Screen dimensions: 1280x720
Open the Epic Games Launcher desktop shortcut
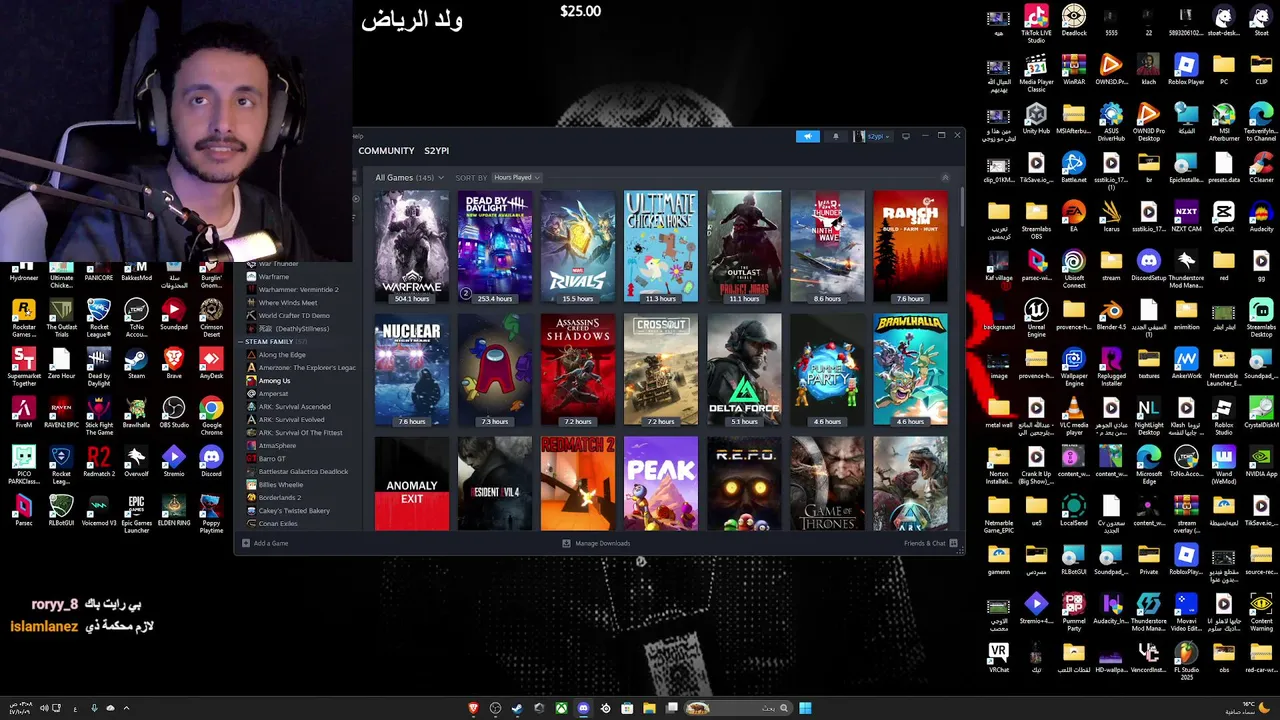(x=136, y=513)
